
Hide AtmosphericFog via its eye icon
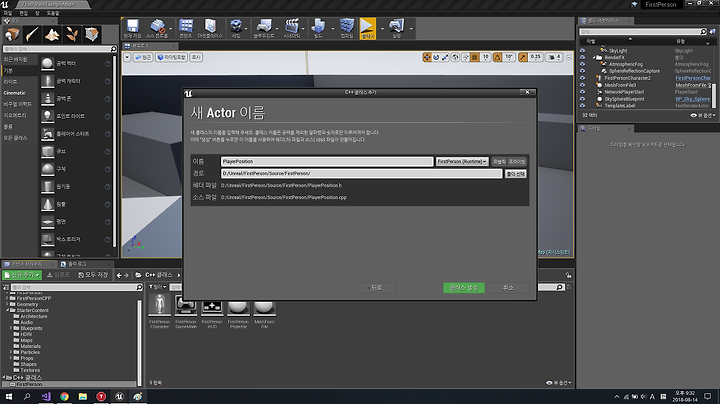pos(583,64)
